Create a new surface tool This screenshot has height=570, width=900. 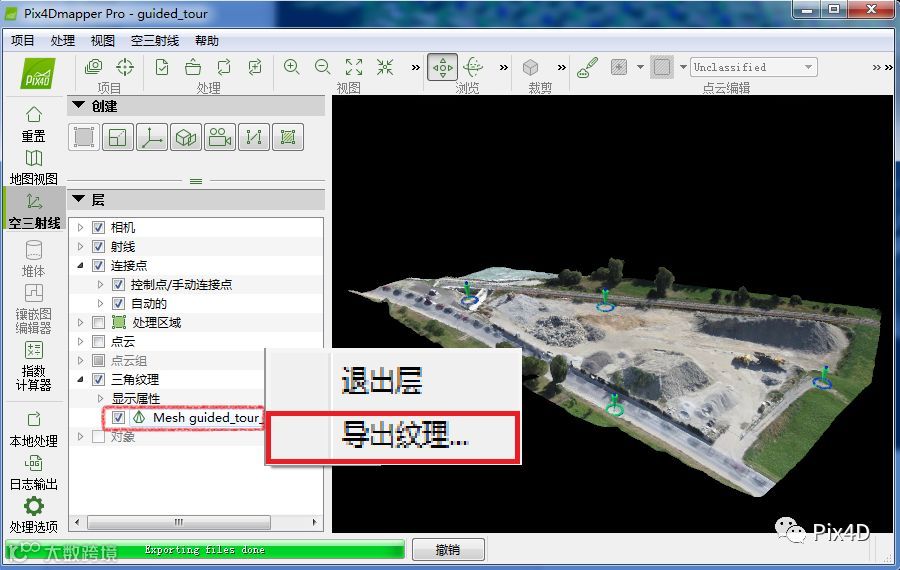[x=288, y=137]
